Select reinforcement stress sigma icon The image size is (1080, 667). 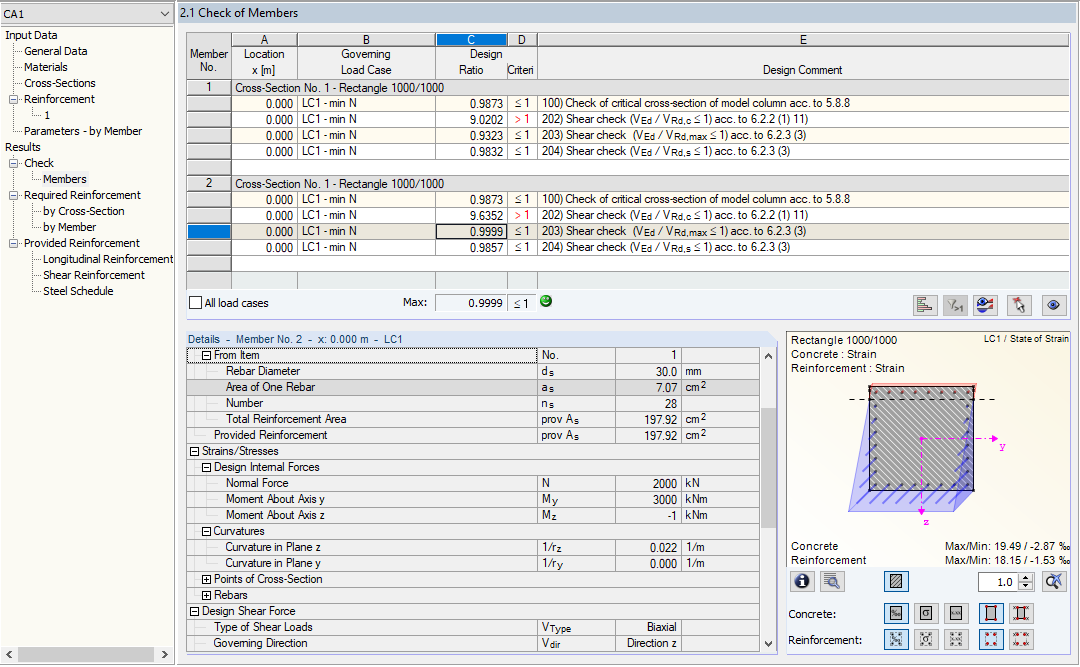(x=926, y=639)
